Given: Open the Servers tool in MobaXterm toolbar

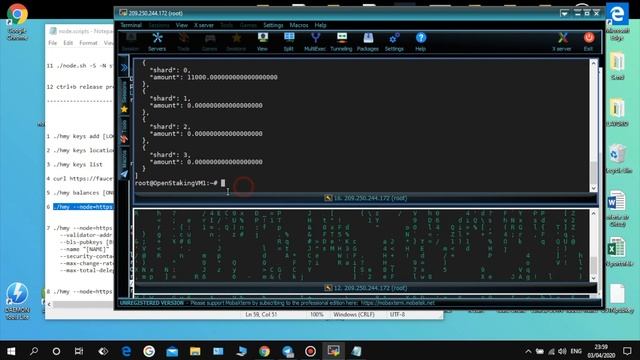Looking at the screenshot, I should 157,42.
